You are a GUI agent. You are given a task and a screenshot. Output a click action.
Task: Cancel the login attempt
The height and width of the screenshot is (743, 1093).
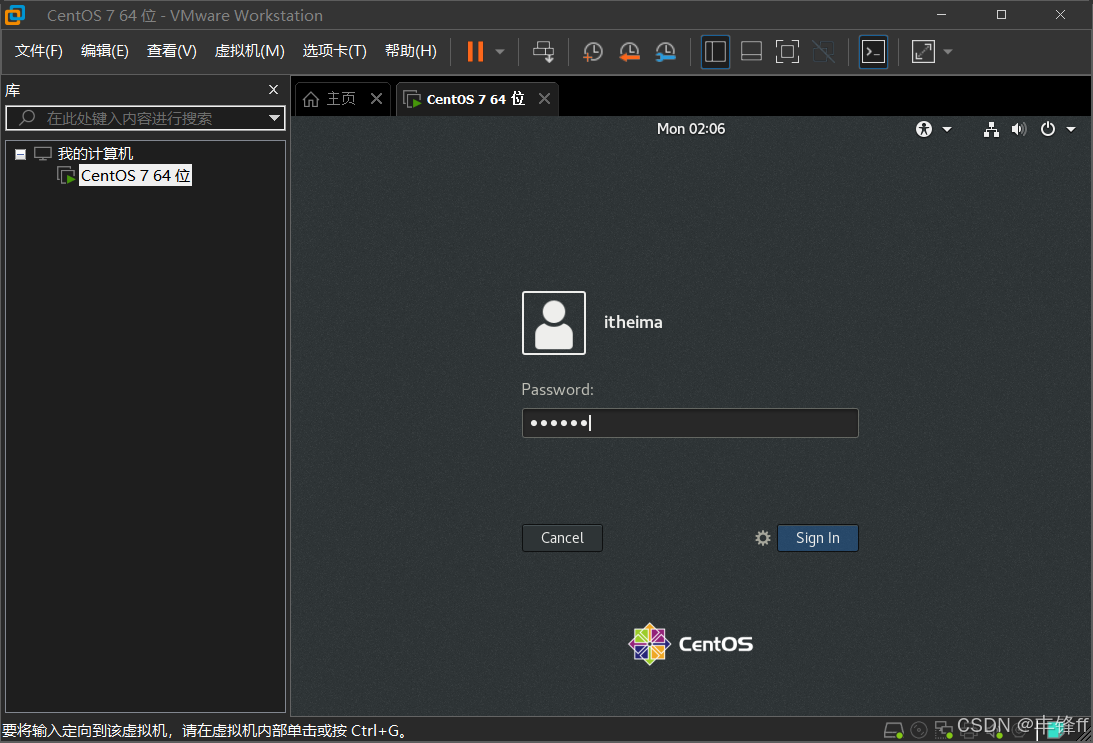[x=562, y=538]
